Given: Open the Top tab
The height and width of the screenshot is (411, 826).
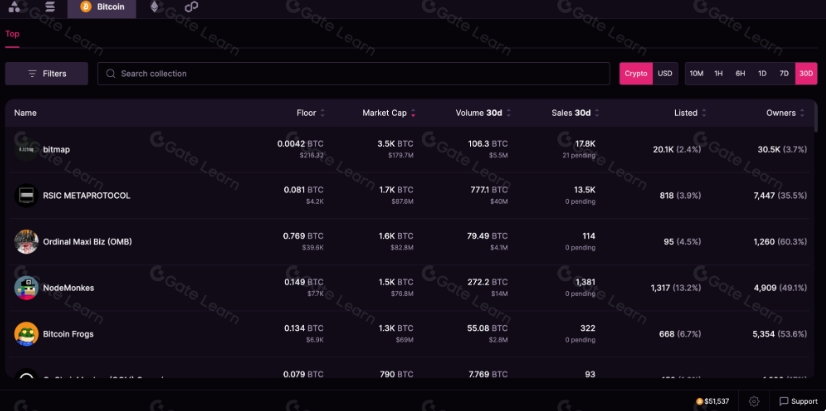Looking at the screenshot, I should 12,34.
